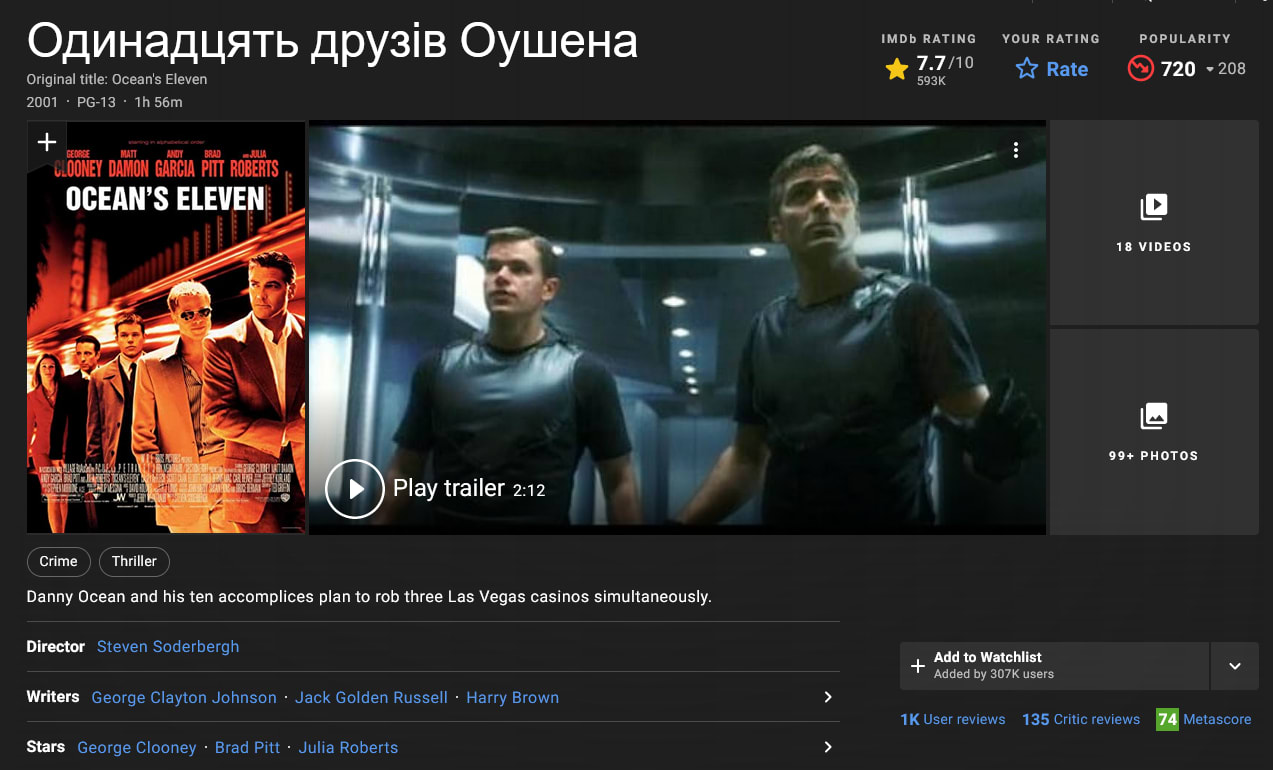Click the photos gallery icon
The image size is (1273, 770).
[1153, 416]
